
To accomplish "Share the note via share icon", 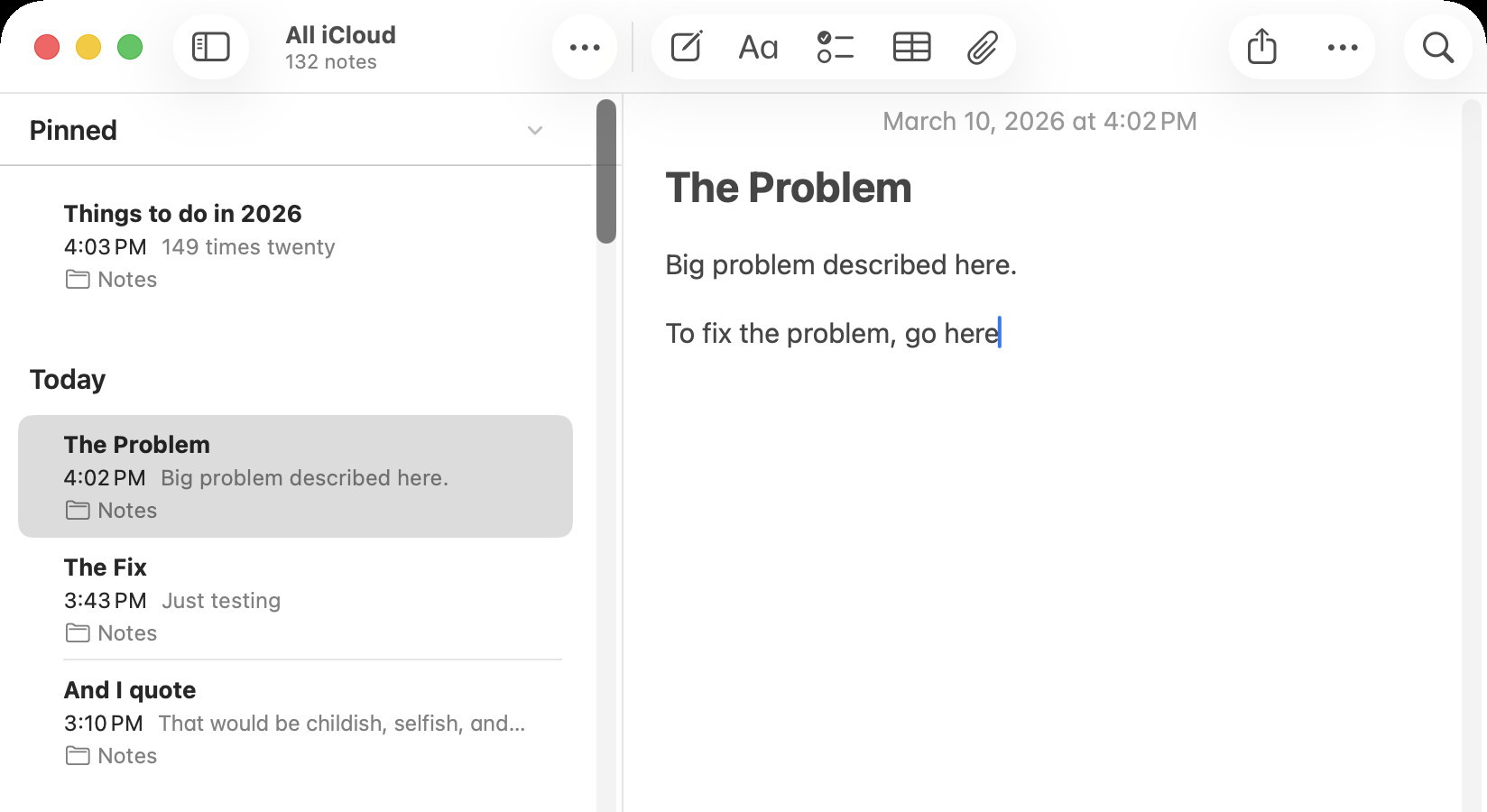I will click(x=1261, y=47).
